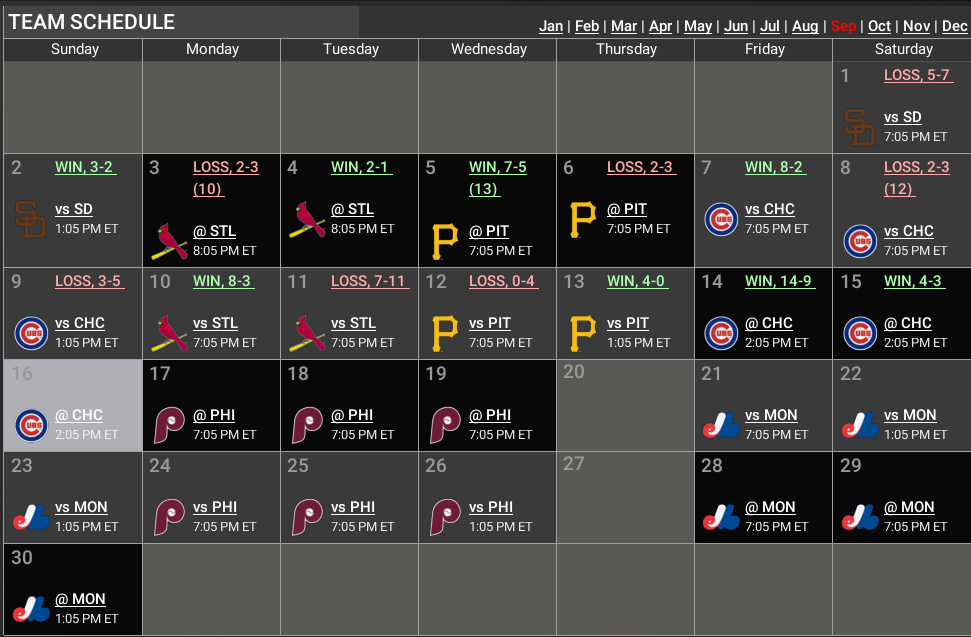
Task: Click Phillies logo on September 17
Action: (x=169, y=425)
